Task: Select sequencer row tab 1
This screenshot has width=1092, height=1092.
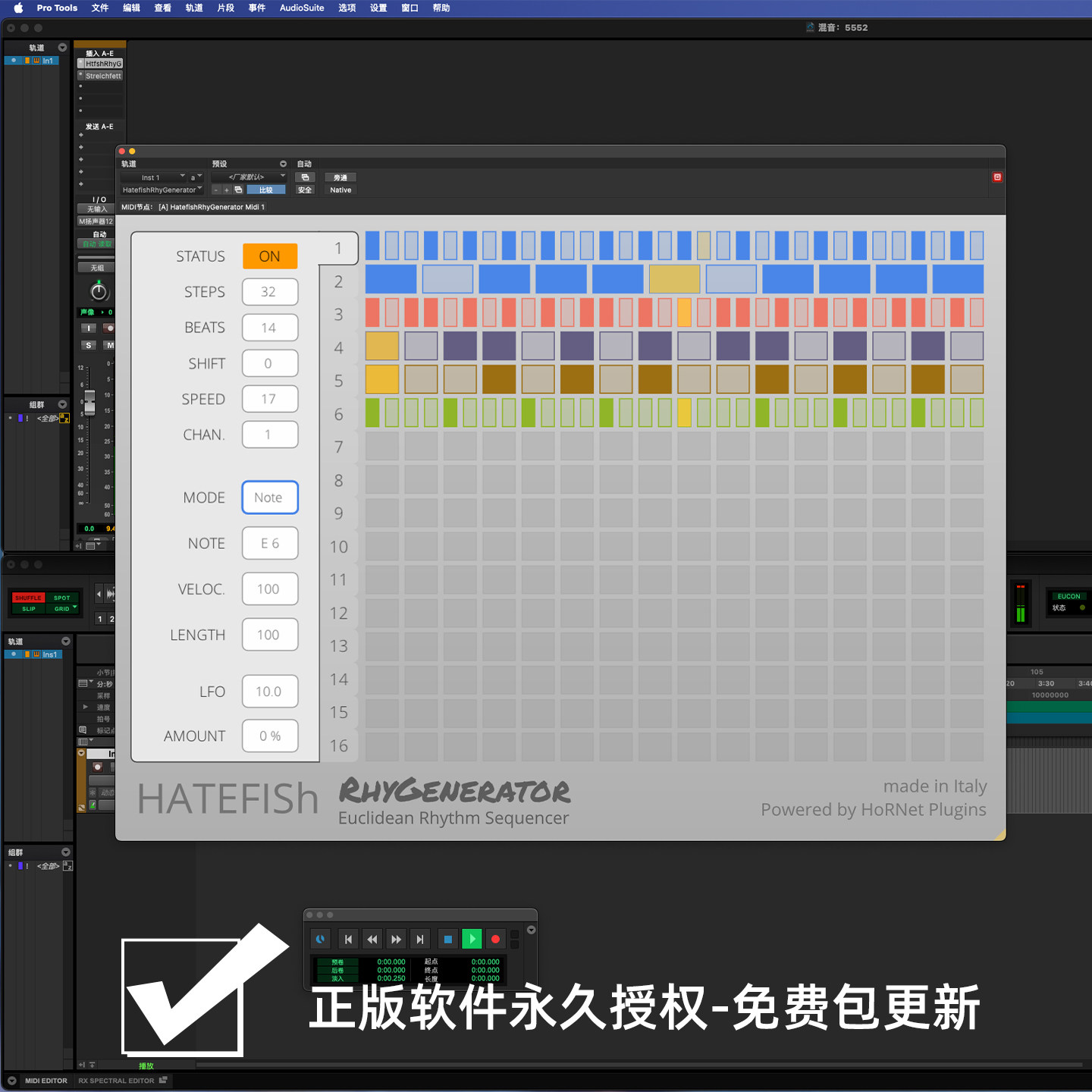Action: [339, 249]
